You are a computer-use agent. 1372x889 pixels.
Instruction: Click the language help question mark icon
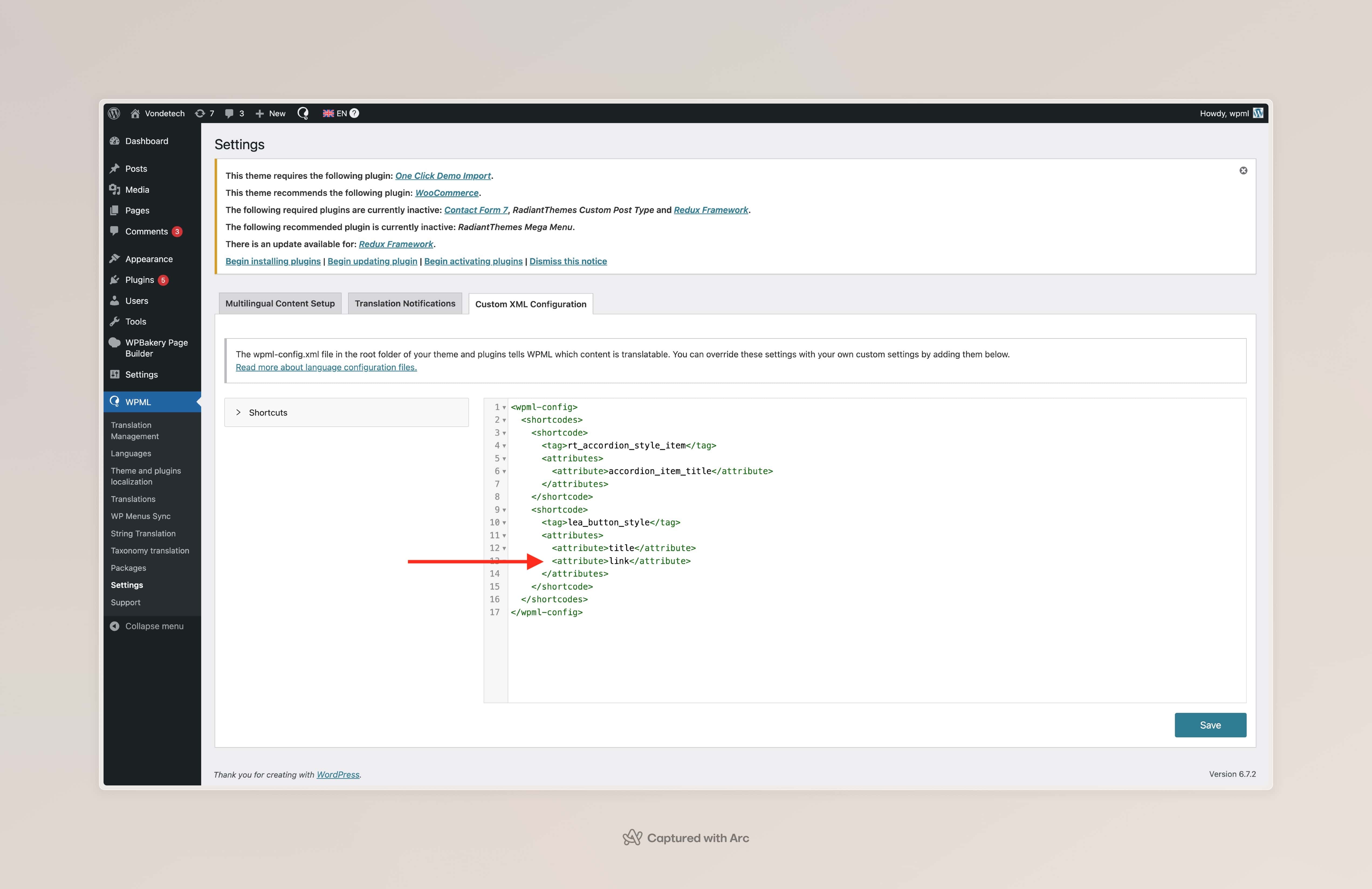coord(355,114)
